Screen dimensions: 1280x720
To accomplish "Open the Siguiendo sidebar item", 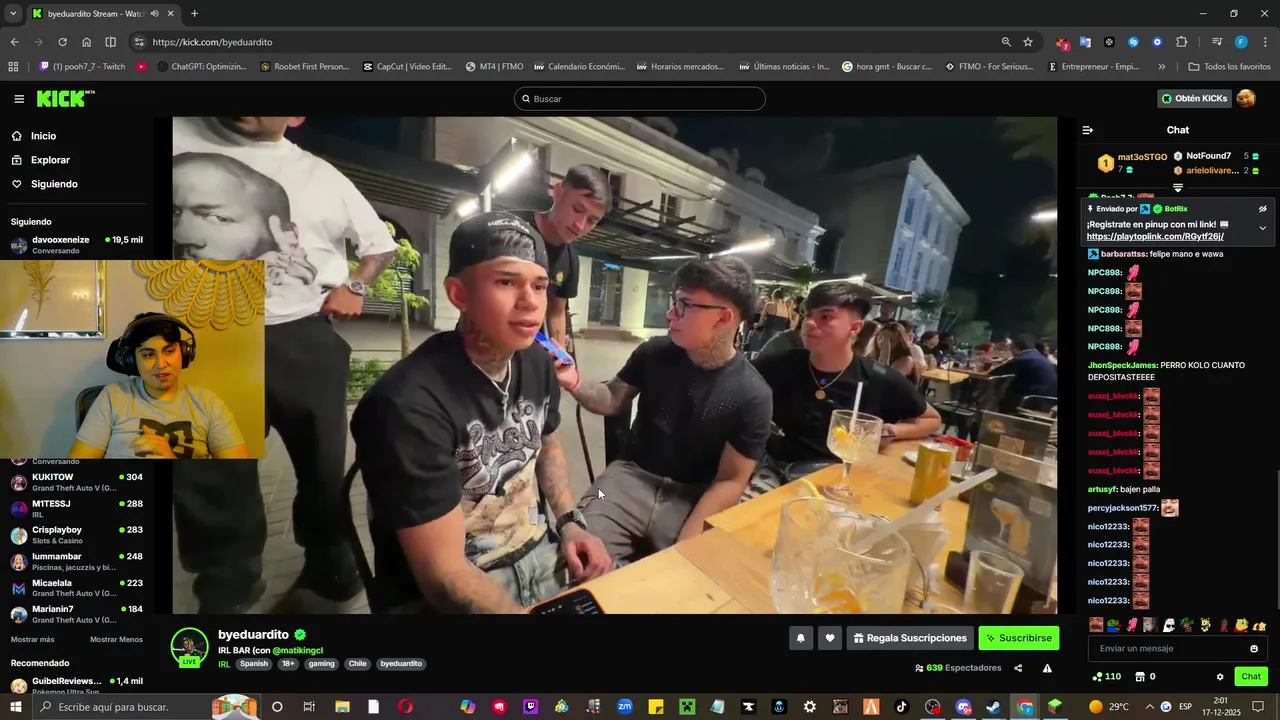I will [x=54, y=184].
